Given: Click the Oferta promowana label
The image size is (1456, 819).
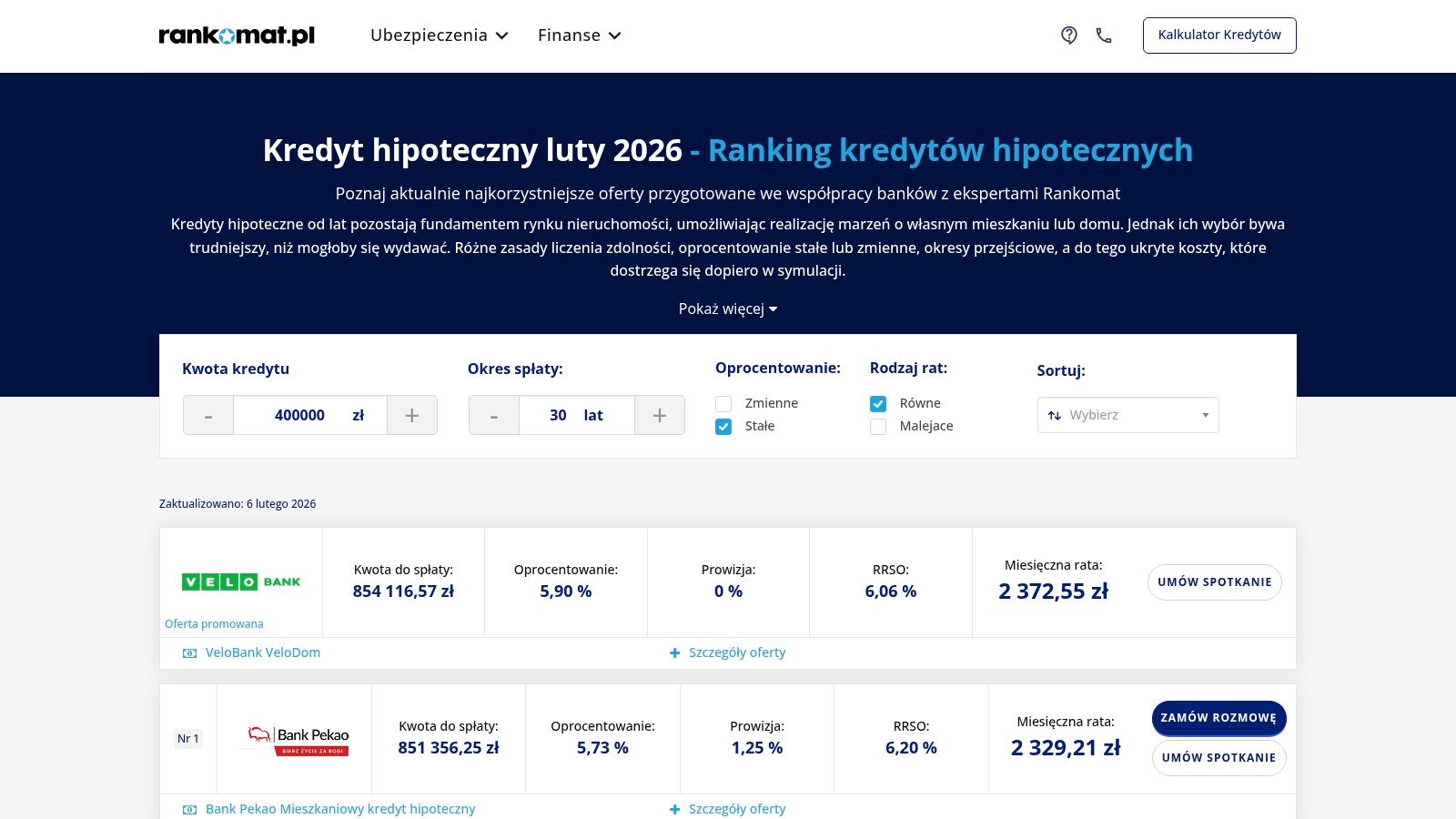Looking at the screenshot, I should coord(214,624).
